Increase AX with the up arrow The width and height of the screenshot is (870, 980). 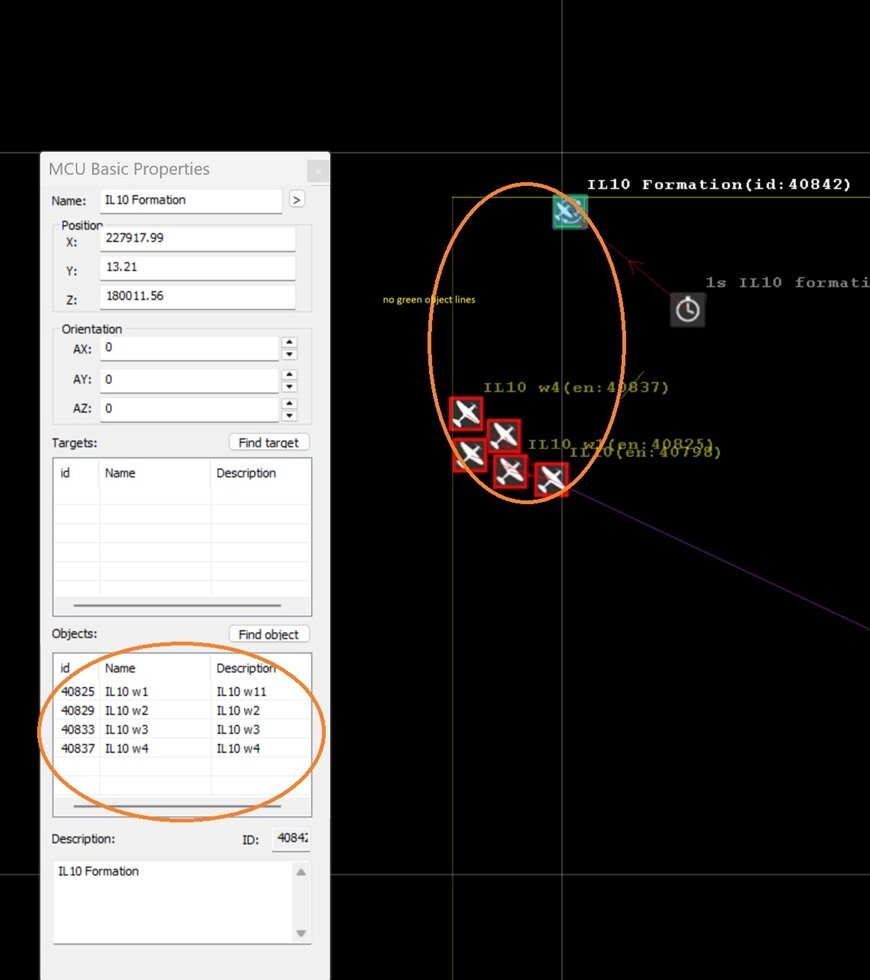289,342
